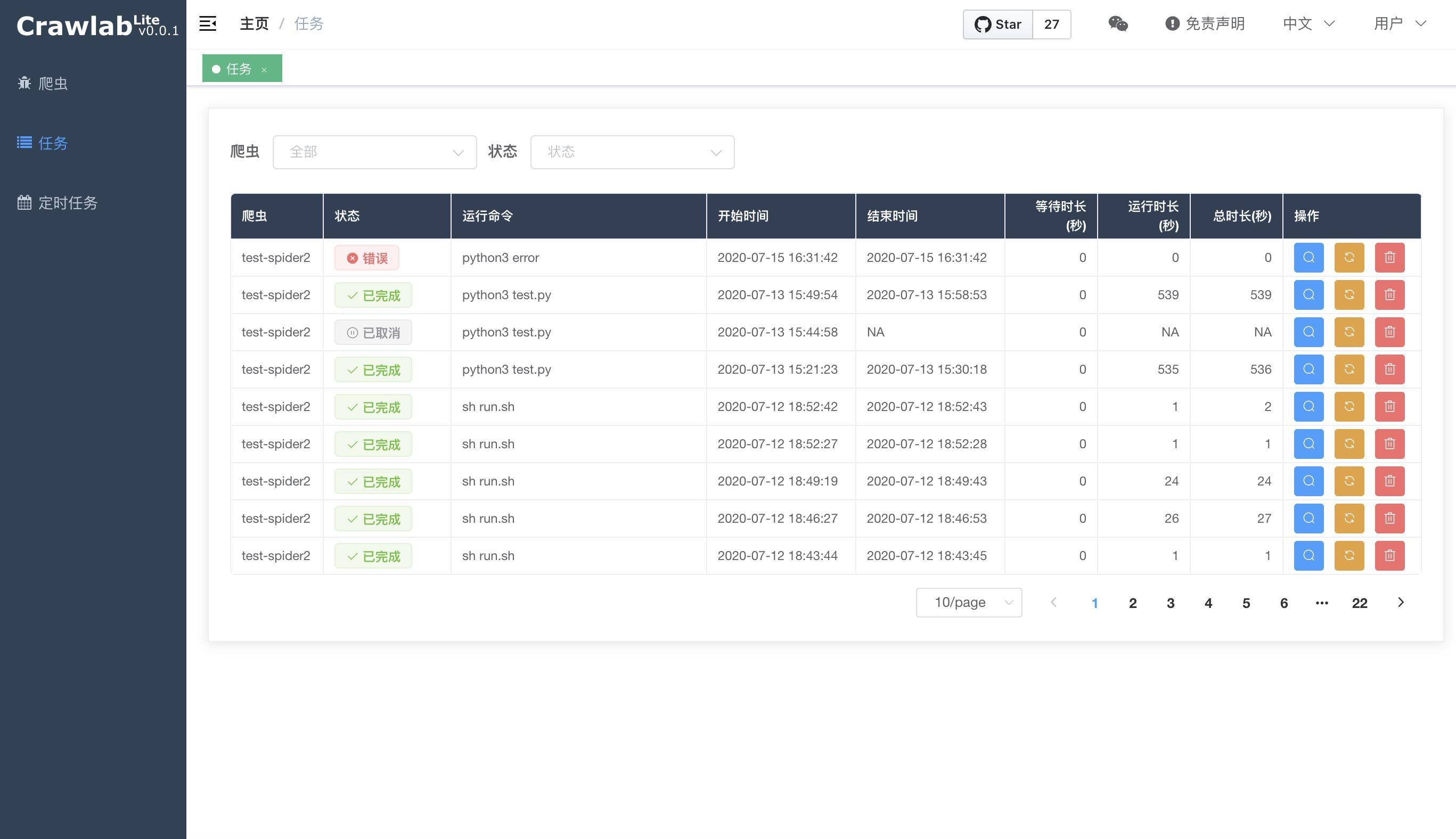Restart the task started at 18:43:44
The height and width of the screenshot is (839, 1456).
pos(1349,555)
